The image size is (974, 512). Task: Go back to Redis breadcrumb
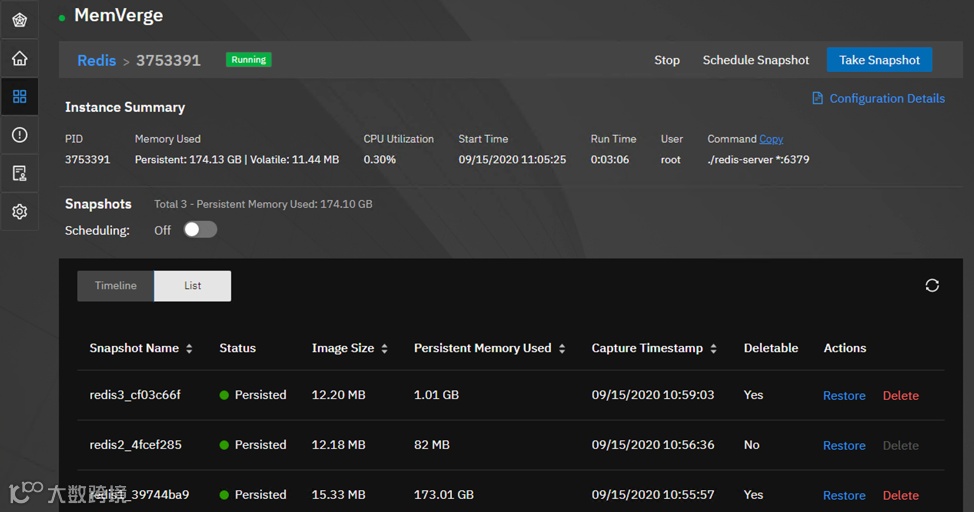pos(96,60)
